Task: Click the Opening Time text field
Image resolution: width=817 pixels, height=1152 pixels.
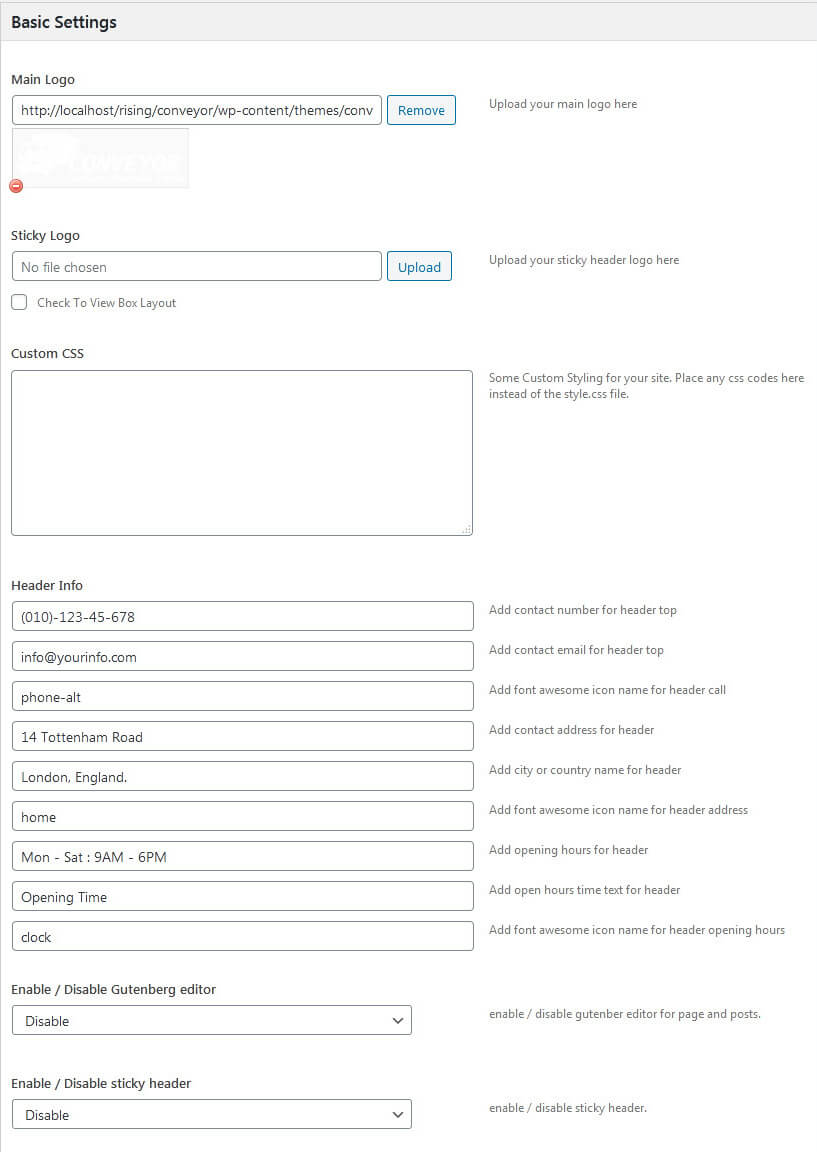Action: coord(241,896)
